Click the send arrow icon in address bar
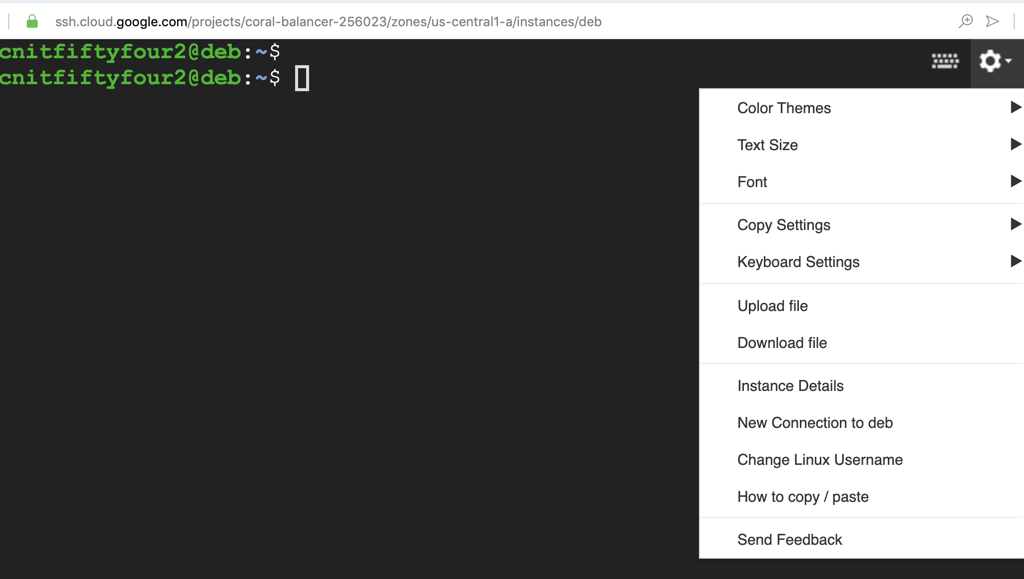The image size is (1024, 579). (x=992, y=21)
